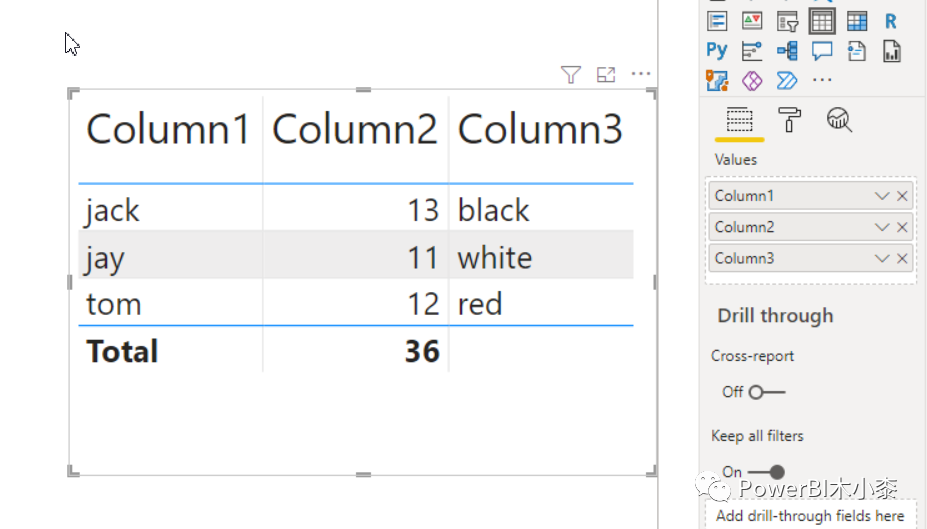Image resolution: width=927 pixels, height=529 pixels.
Task: Click the filter icon above the table
Action: [x=570, y=74]
